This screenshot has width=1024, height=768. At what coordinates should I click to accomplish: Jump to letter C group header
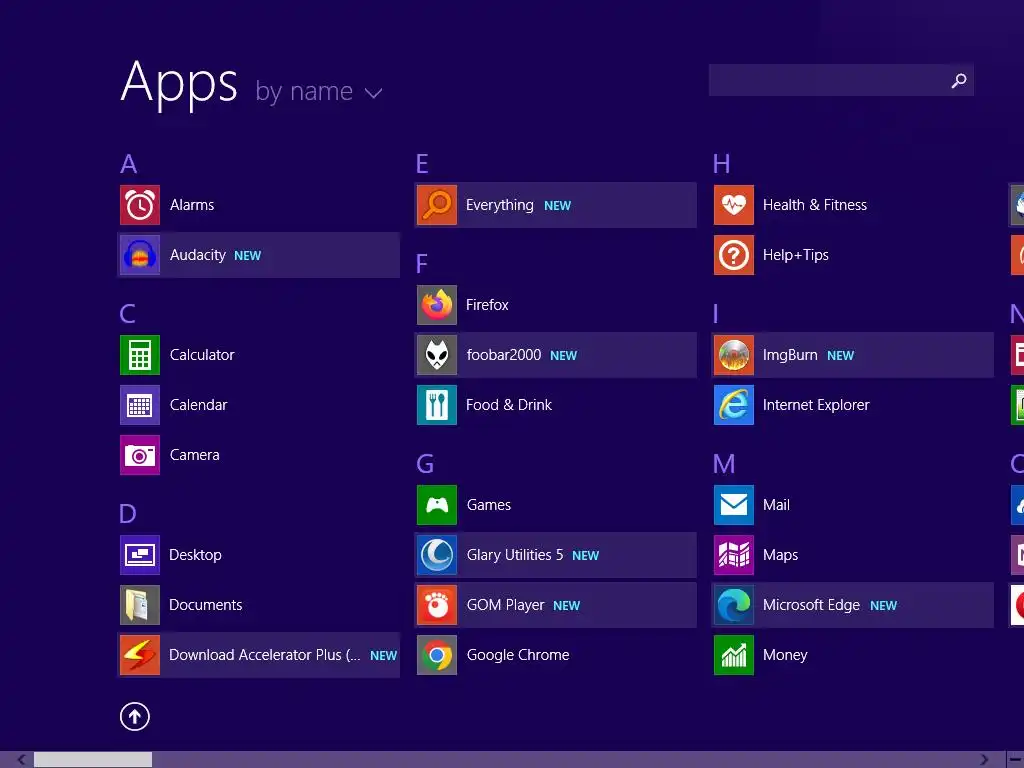[128, 314]
